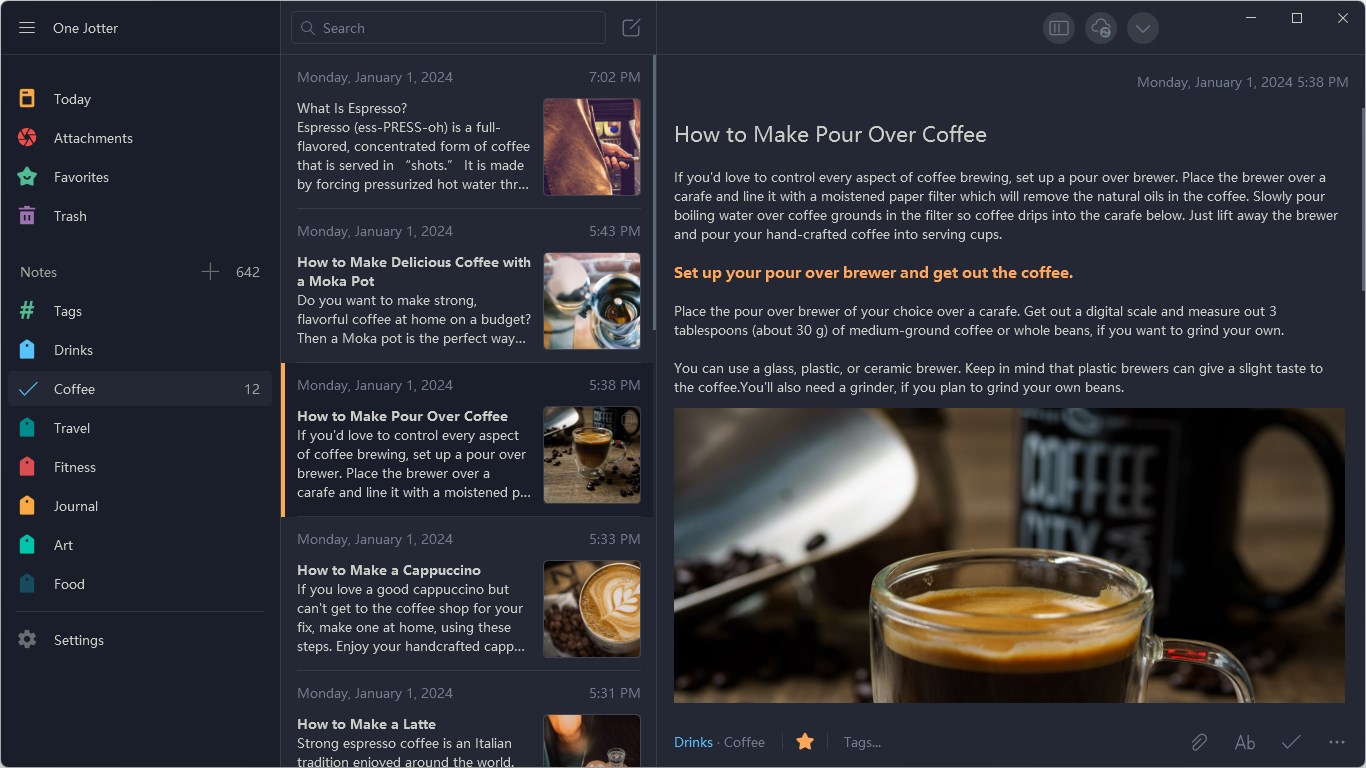Click the note list scrollbar
This screenshot has height=768, width=1366.
(654, 190)
